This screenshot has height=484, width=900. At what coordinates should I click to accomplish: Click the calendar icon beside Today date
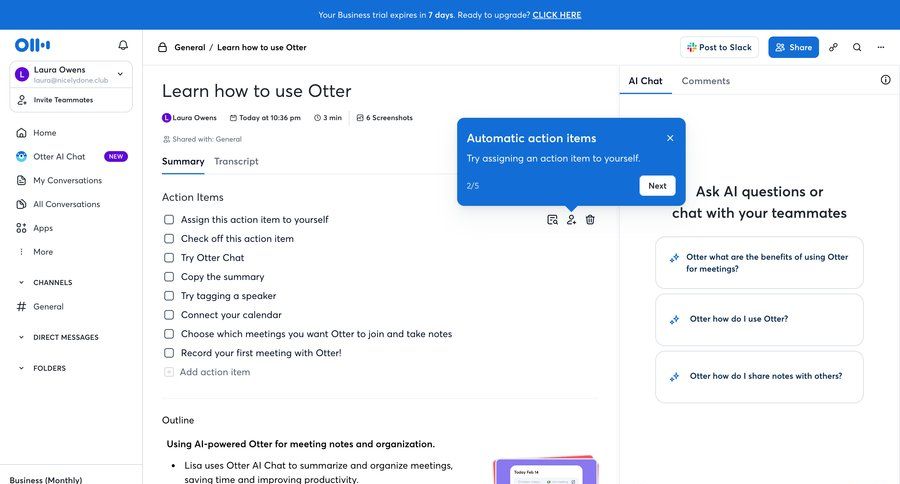tap(233, 118)
